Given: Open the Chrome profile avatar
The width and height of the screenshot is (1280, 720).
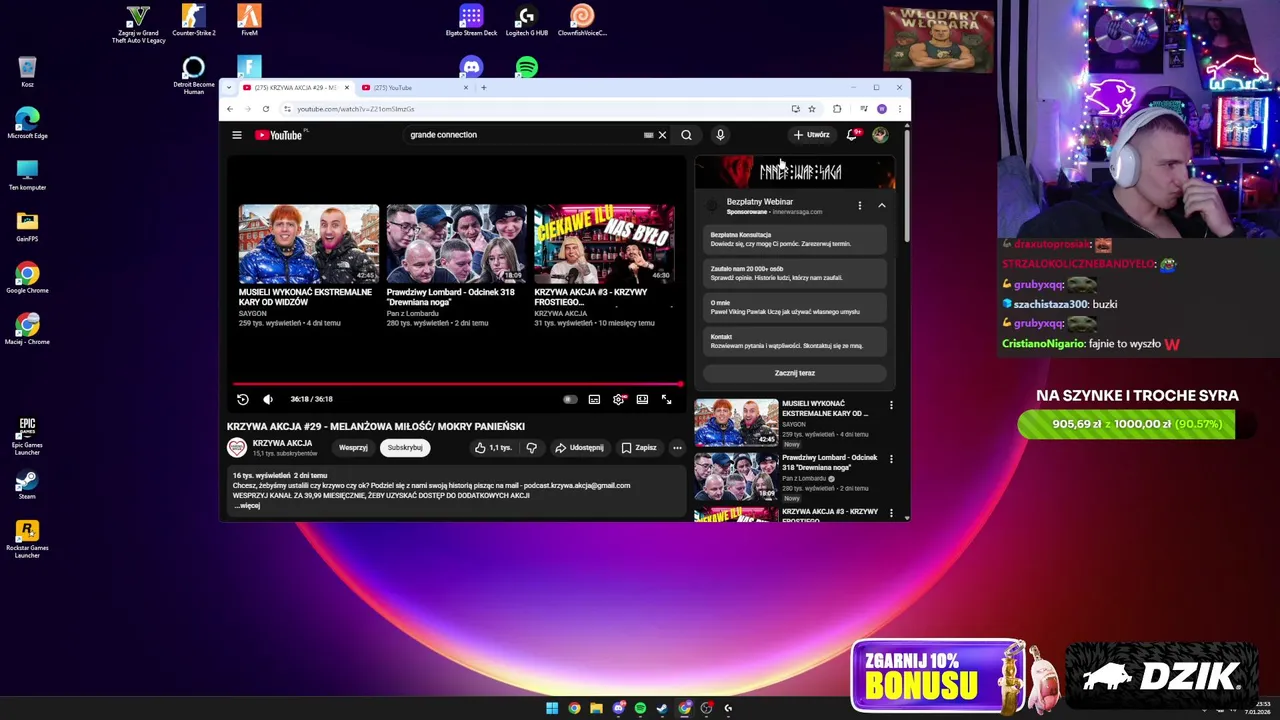Looking at the screenshot, I should (x=881, y=109).
